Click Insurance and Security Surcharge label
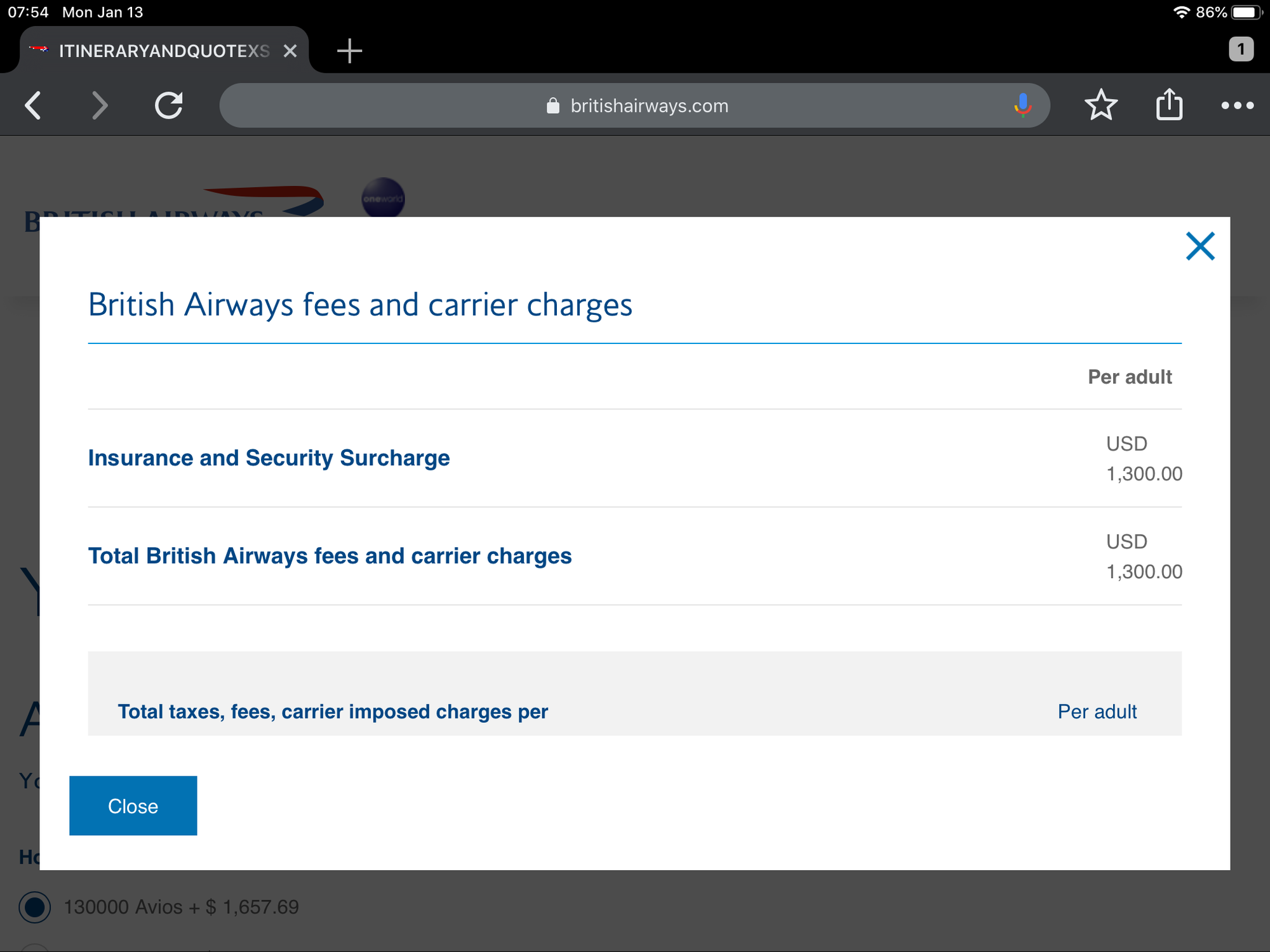1270x952 pixels. pos(269,458)
